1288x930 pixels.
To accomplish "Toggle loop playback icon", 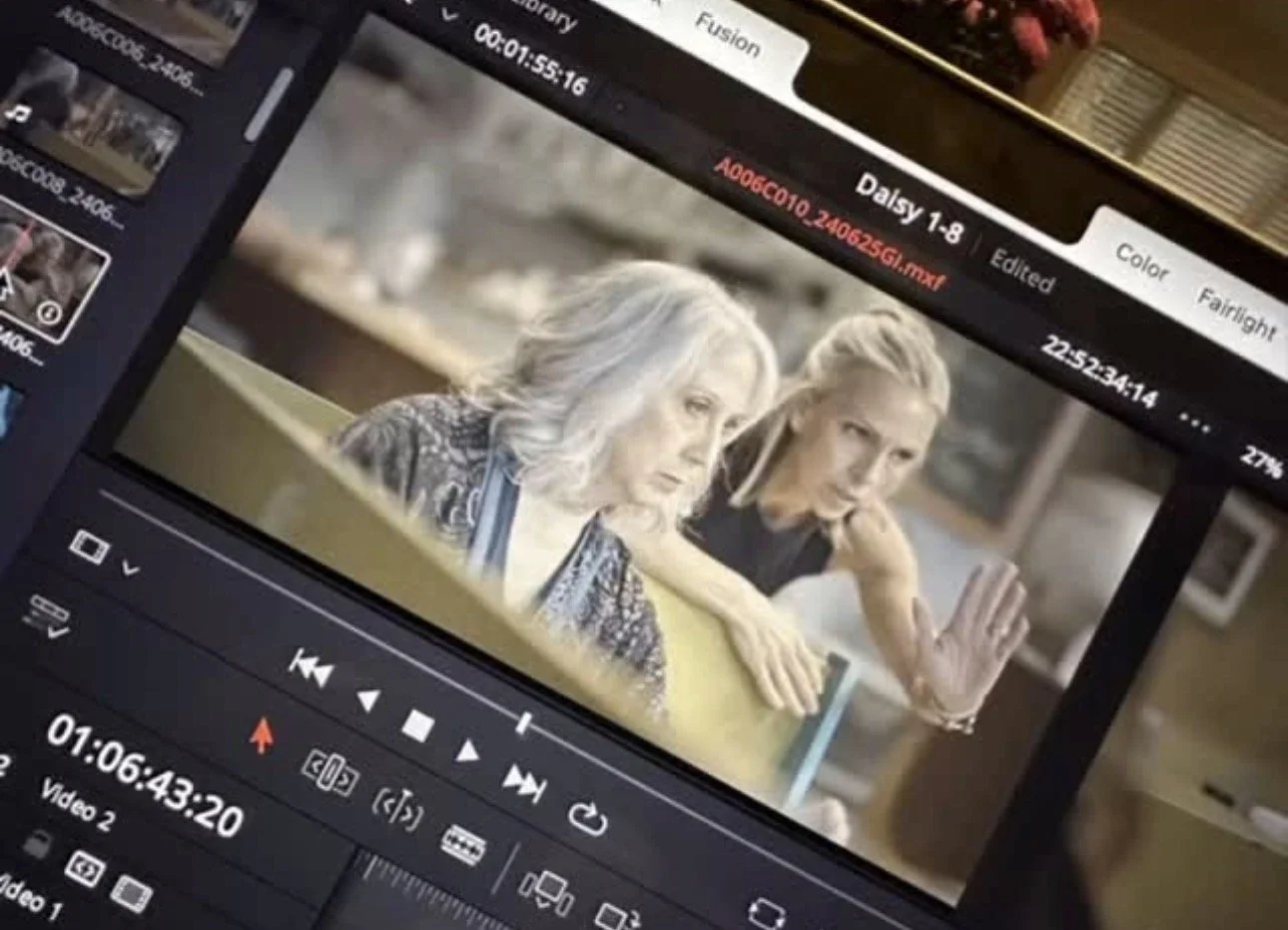I will coord(587,819).
